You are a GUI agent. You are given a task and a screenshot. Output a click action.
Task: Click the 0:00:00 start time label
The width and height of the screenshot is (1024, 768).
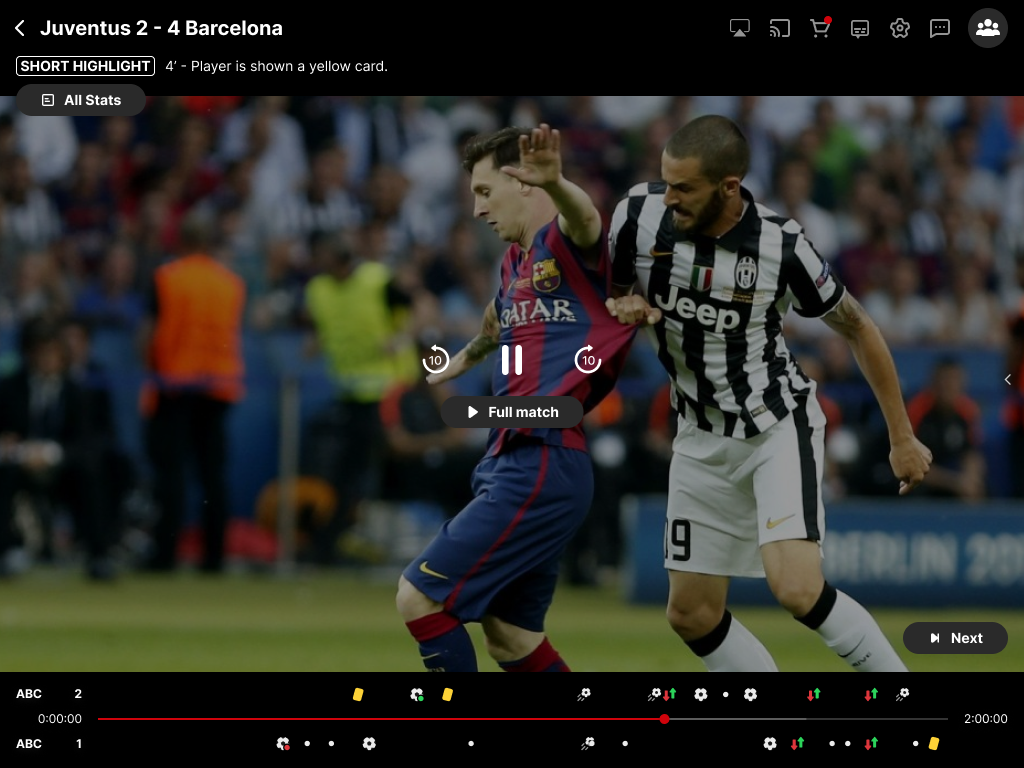click(59, 719)
